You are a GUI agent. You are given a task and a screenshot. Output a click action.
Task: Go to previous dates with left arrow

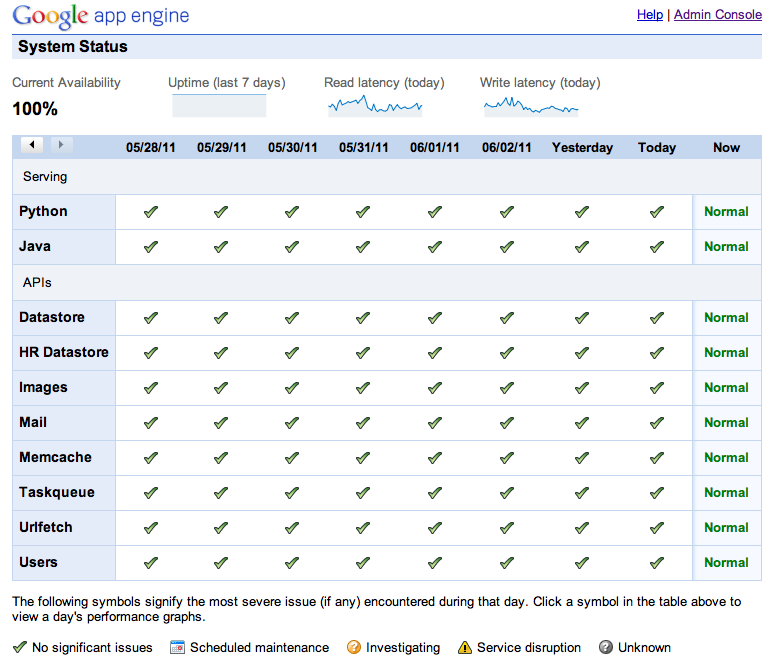click(x=32, y=145)
